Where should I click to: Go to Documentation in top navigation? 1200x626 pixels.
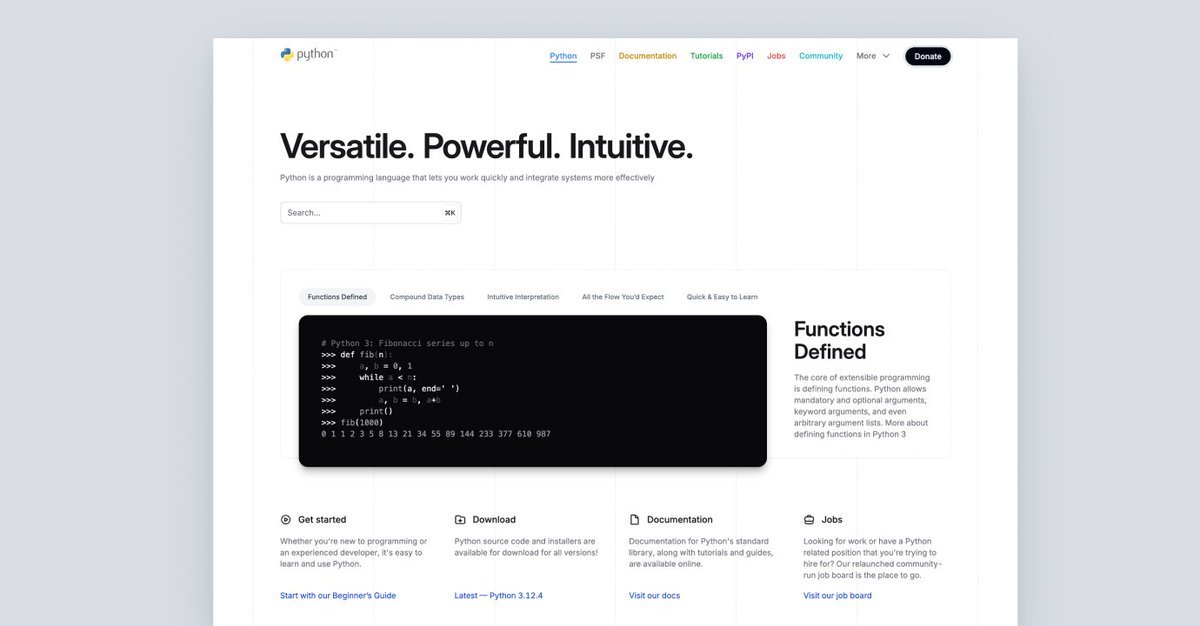click(647, 56)
